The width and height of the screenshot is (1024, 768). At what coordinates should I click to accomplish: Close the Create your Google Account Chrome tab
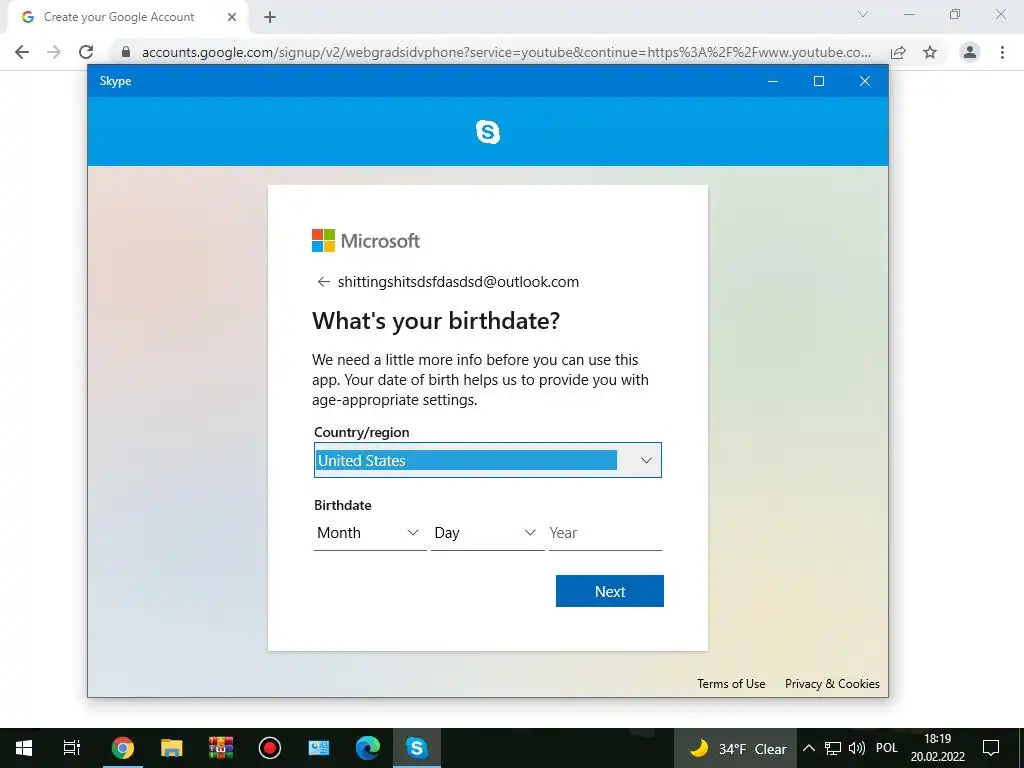(232, 17)
